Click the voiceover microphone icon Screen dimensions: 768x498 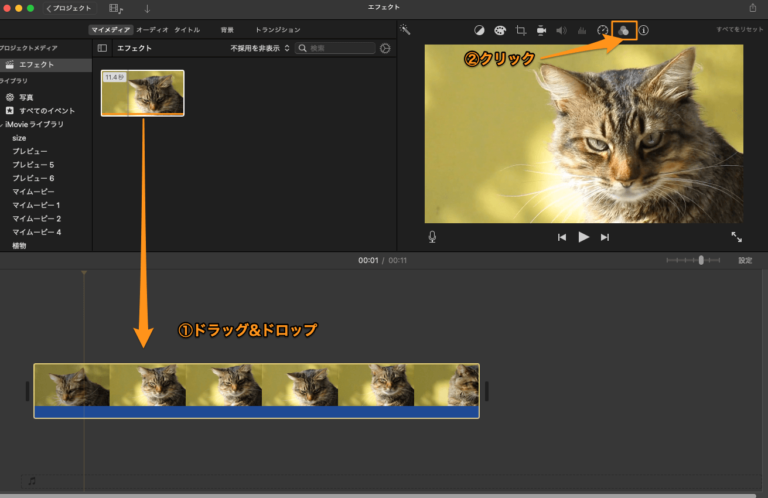click(x=432, y=237)
